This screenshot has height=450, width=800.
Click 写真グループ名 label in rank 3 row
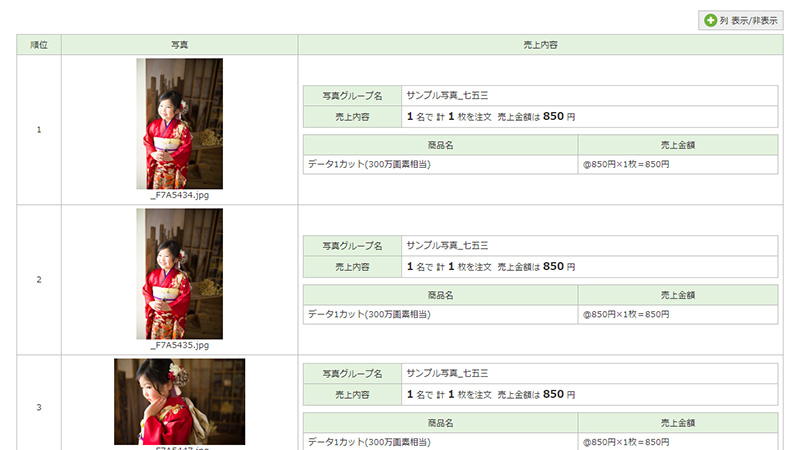(352, 373)
